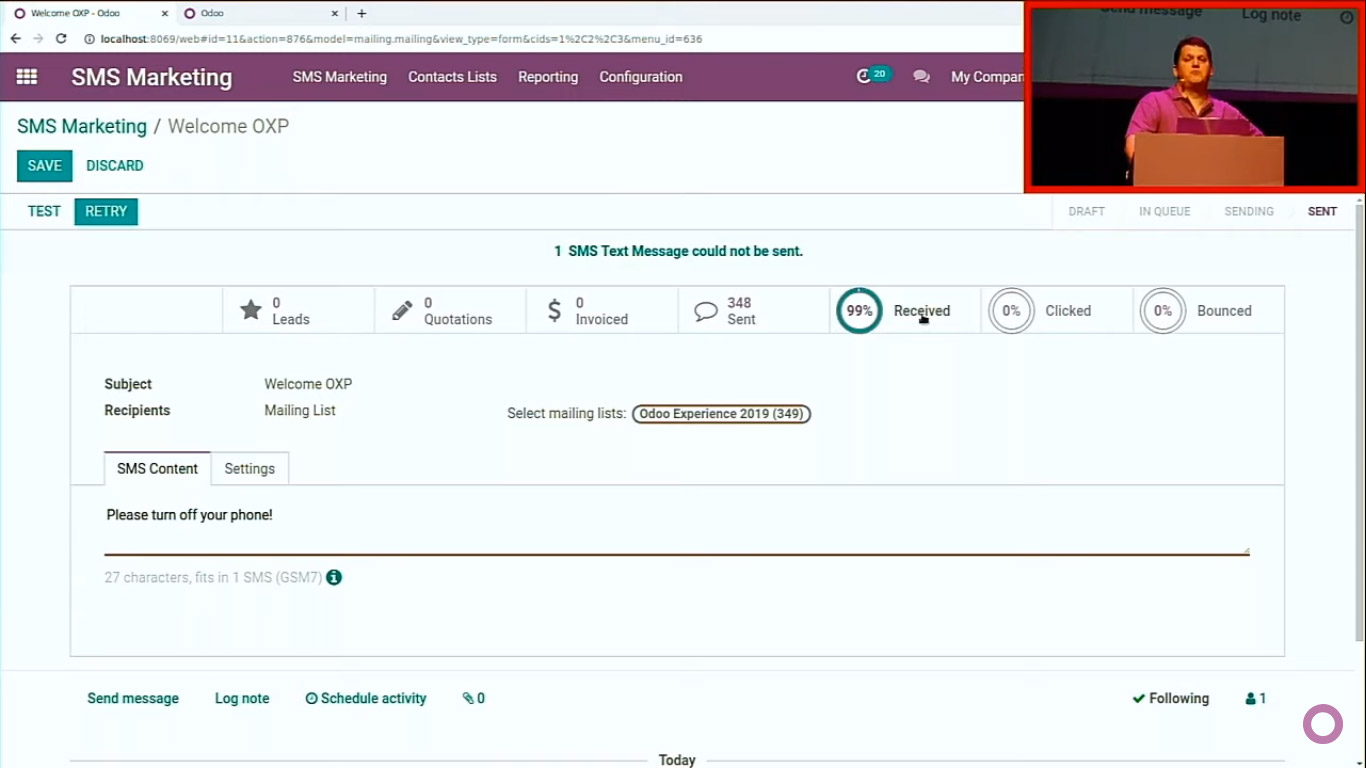Switch to the Welcome OXP browser tab
Screen dimensions: 1366x768
(x=90, y=13)
